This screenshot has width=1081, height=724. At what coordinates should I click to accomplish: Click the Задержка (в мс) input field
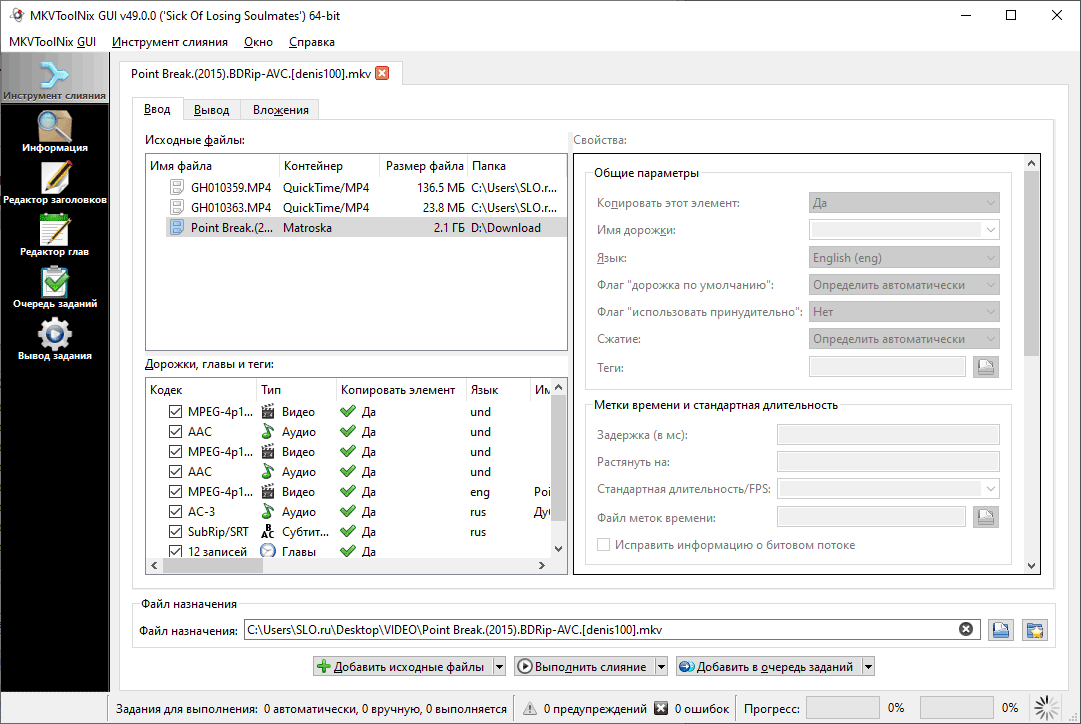888,434
